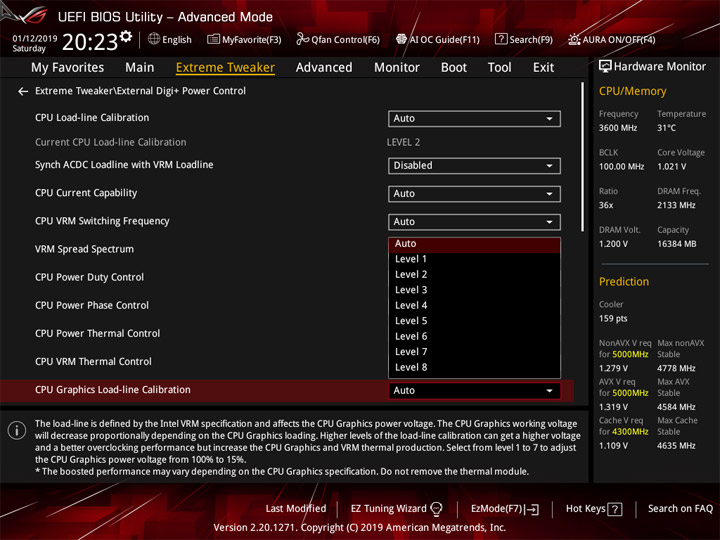Go to the Advanced tab

point(324,68)
